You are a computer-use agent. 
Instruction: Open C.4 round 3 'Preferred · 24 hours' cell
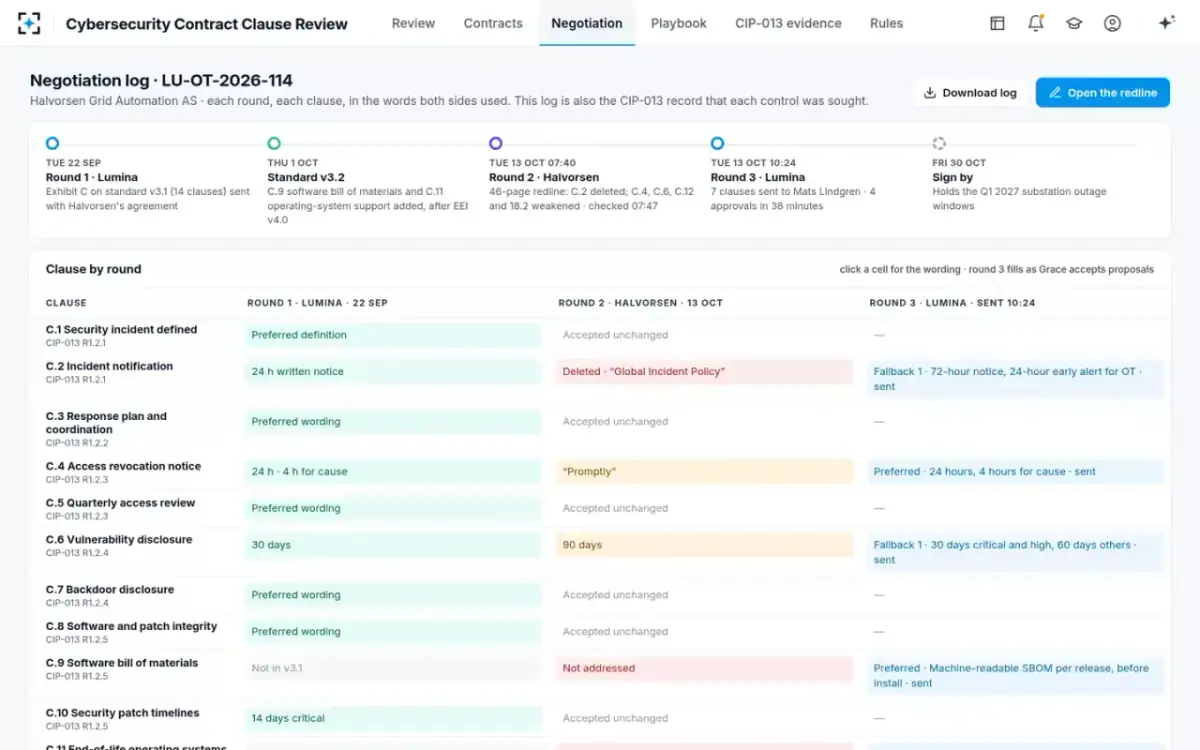tap(1015, 472)
